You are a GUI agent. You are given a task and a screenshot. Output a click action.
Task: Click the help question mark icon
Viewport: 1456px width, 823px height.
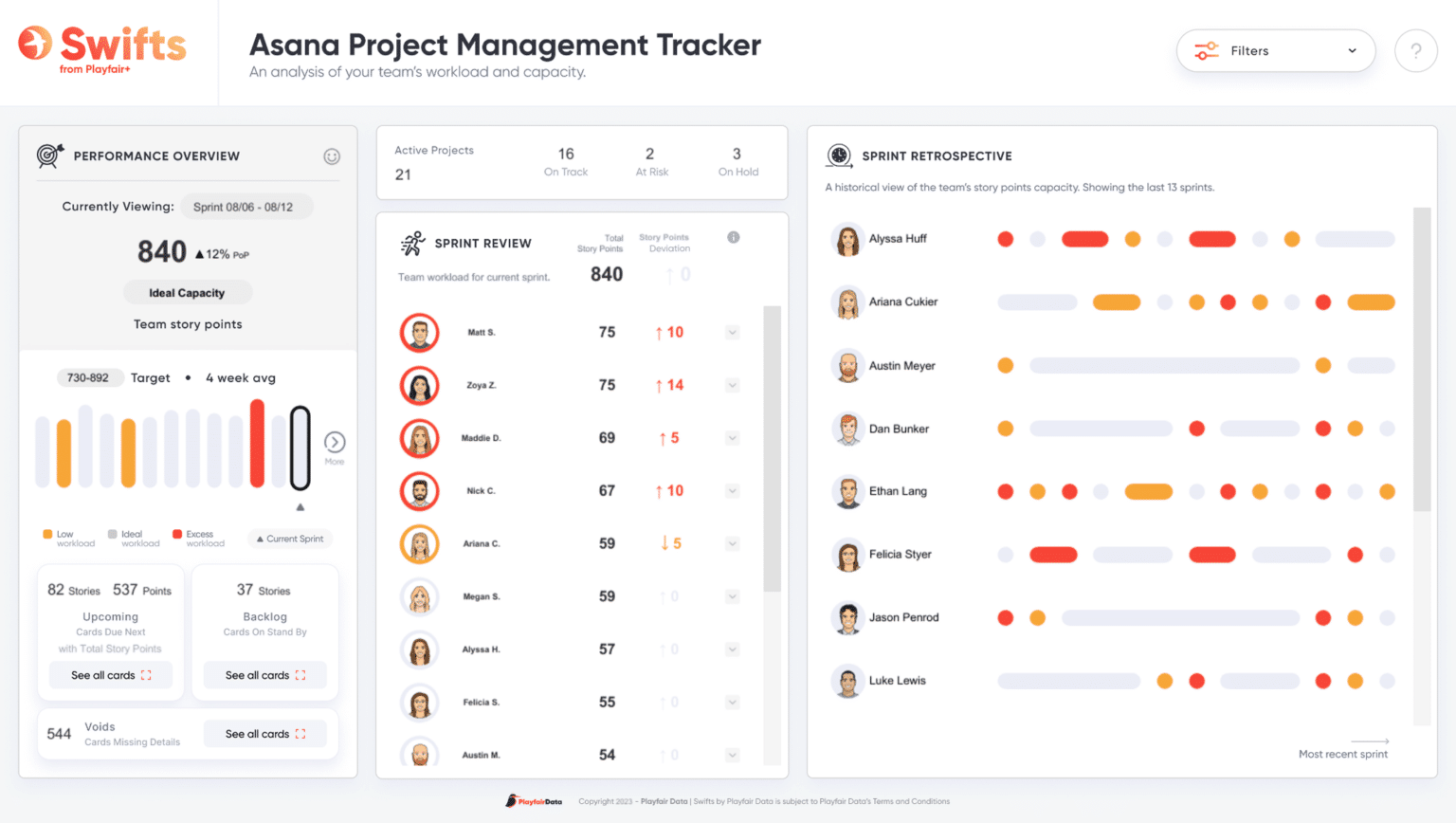click(1416, 50)
